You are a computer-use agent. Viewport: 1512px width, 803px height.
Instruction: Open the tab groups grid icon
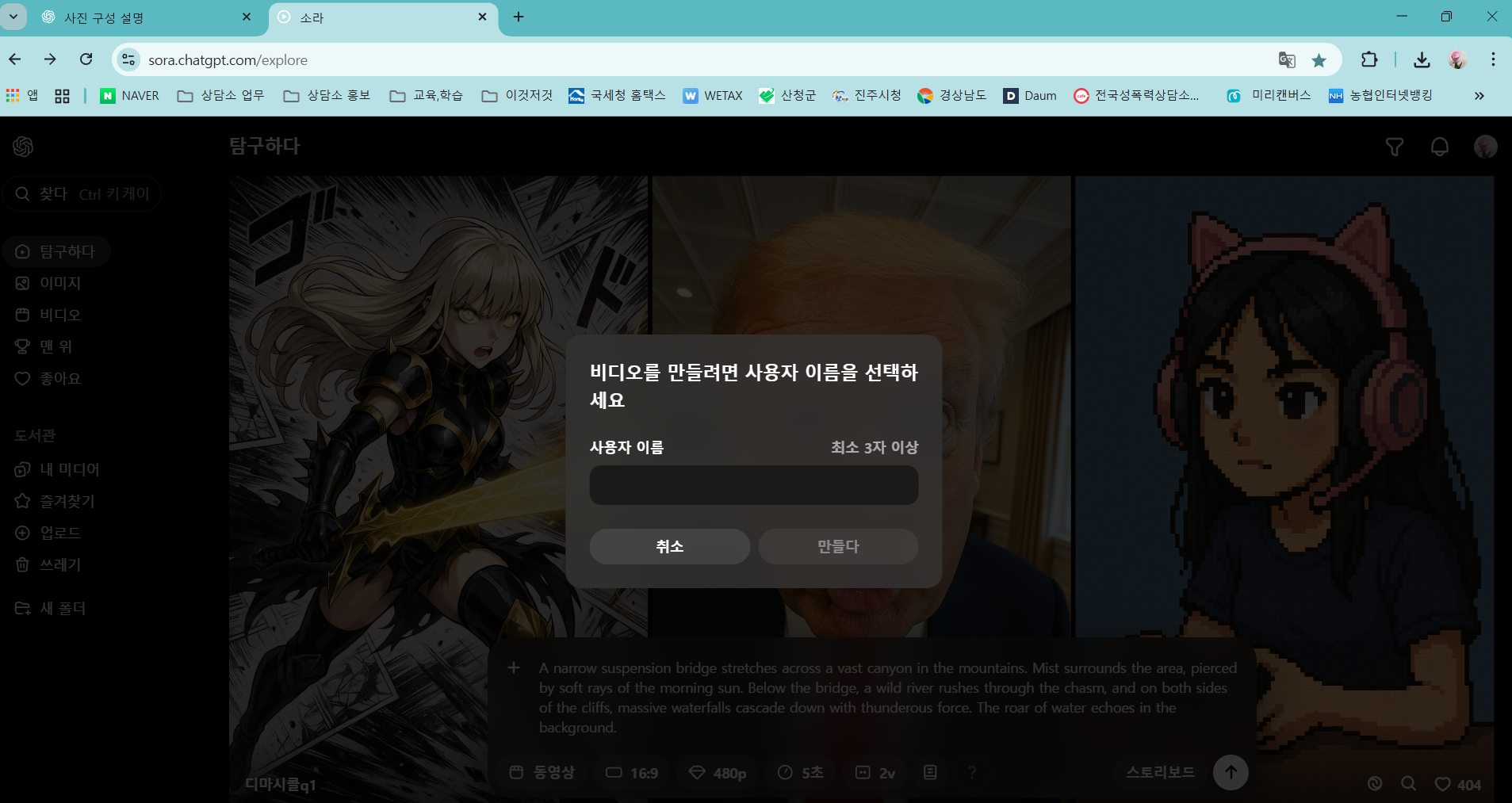click(x=62, y=96)
